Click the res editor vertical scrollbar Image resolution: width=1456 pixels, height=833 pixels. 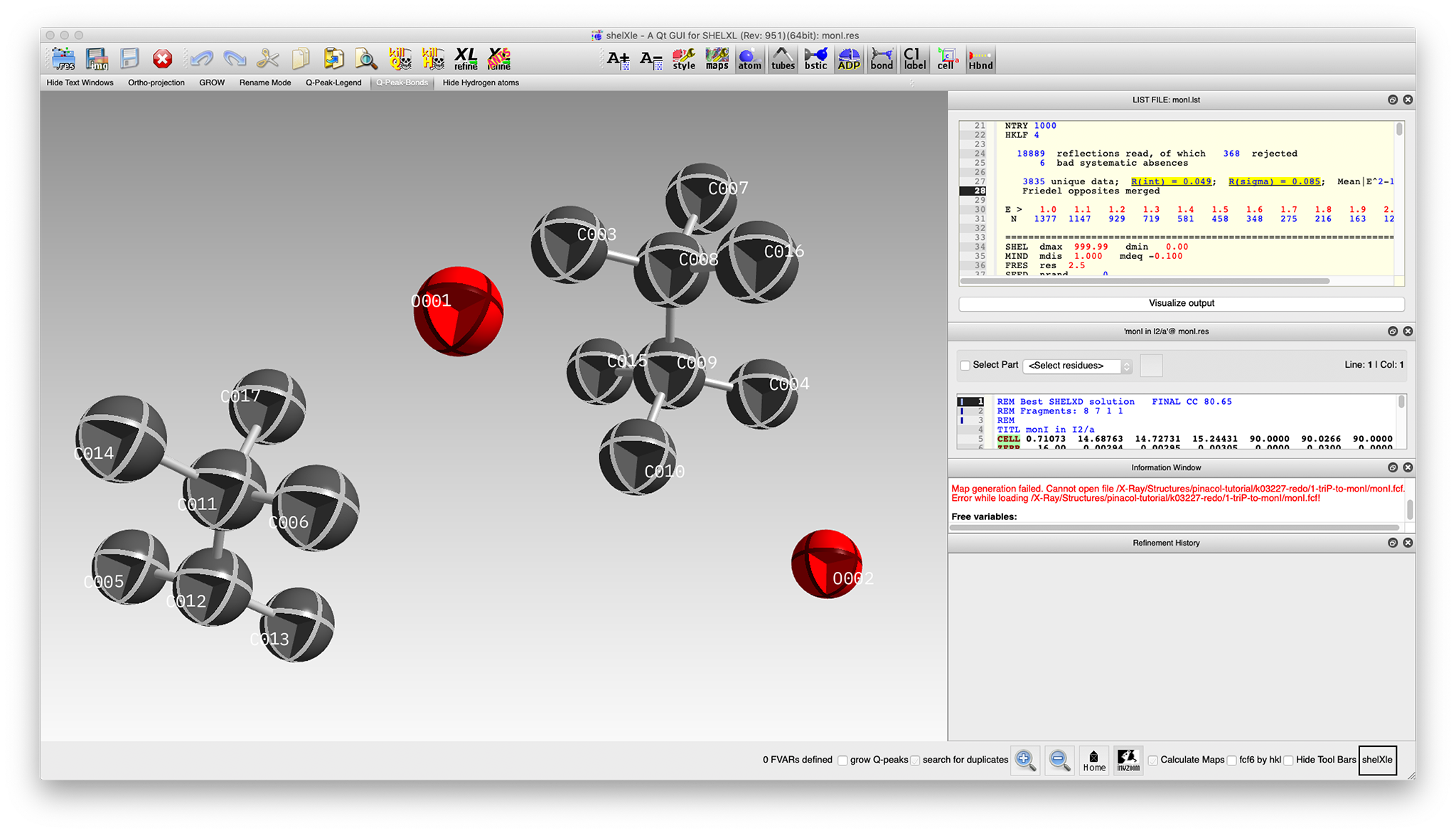tap(1401, 403)
